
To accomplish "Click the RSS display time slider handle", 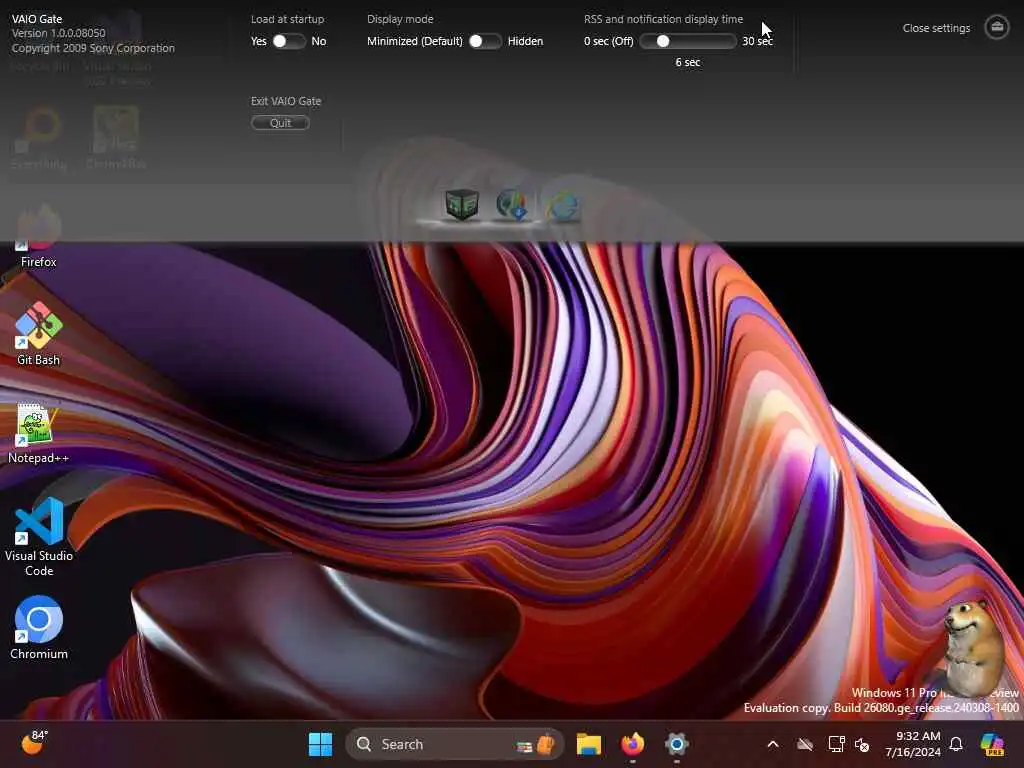I will coord(663,41).
